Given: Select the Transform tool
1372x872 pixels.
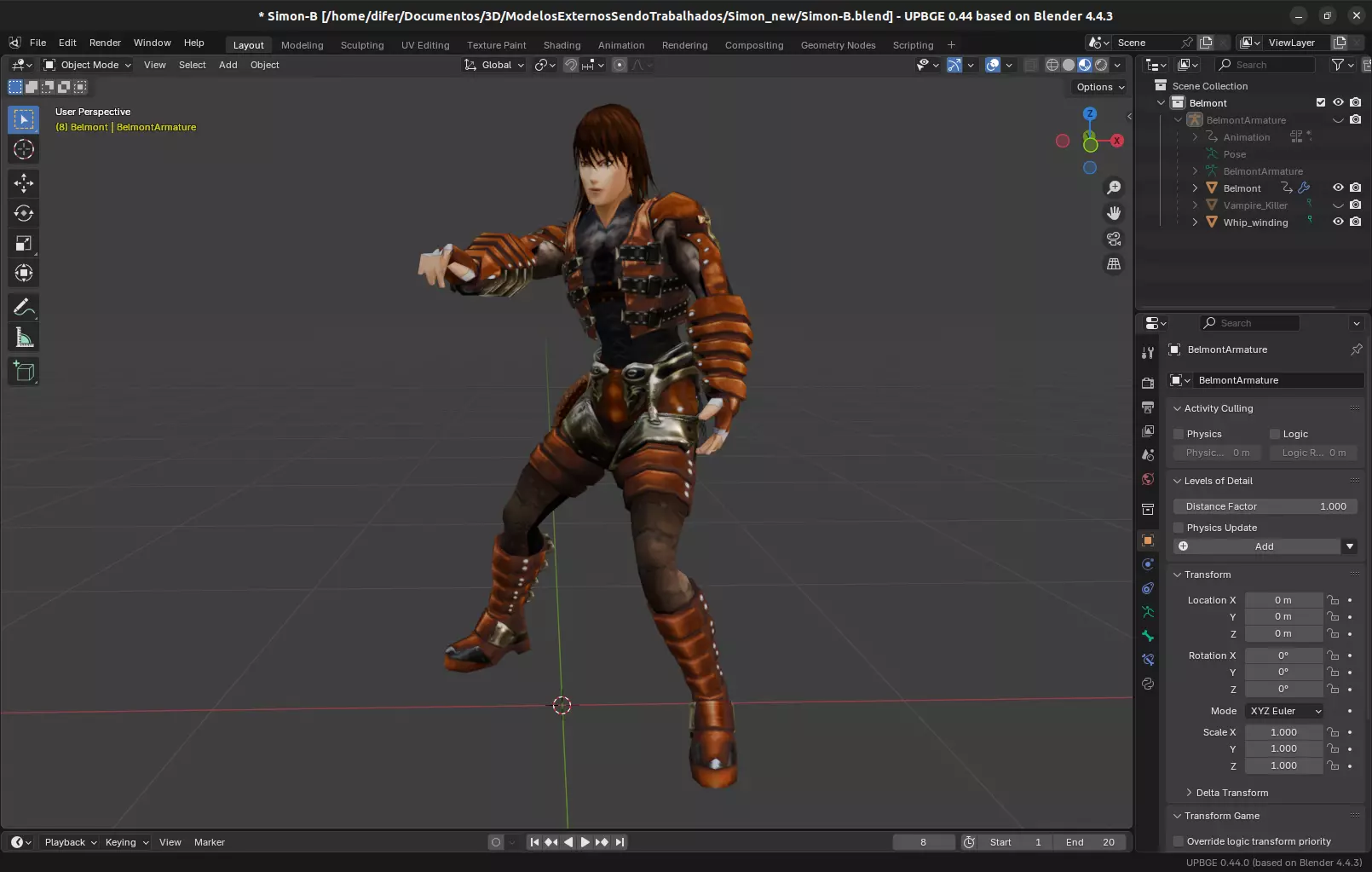Looking at the screenshot, I should click(24, 274).
